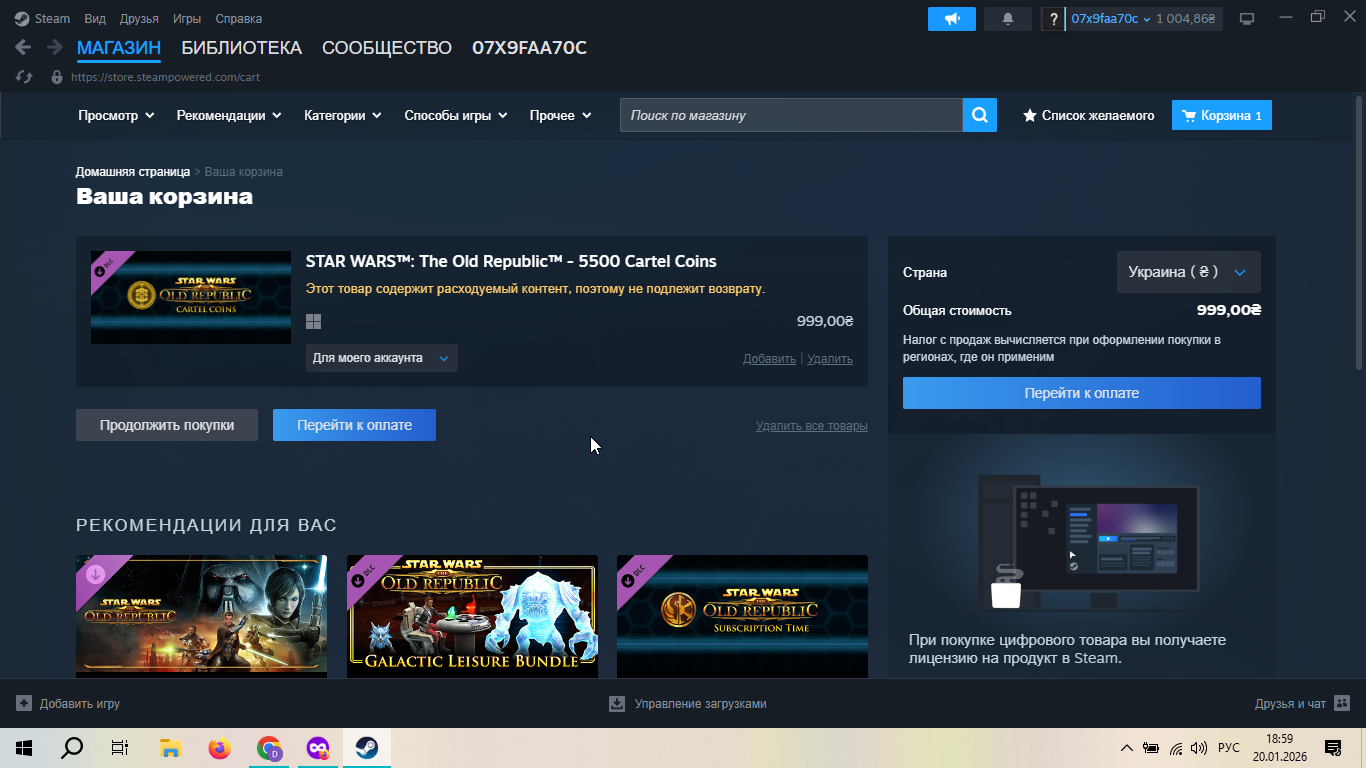
Task: Switch to the МАГАЗИН tab
Action: pos(119,48)
